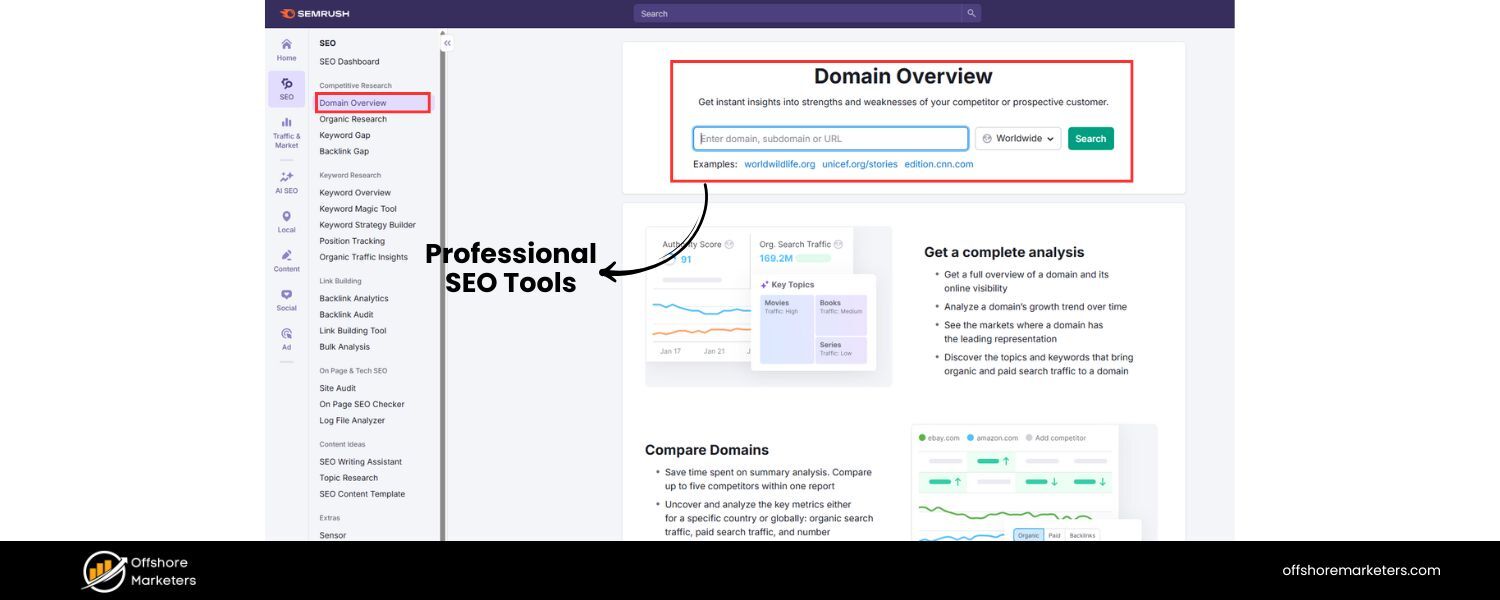Viewport: 1500px width, 600px height.
Task: Select Backlink Analytics under Link Building
Action: [x=352, y=297]
